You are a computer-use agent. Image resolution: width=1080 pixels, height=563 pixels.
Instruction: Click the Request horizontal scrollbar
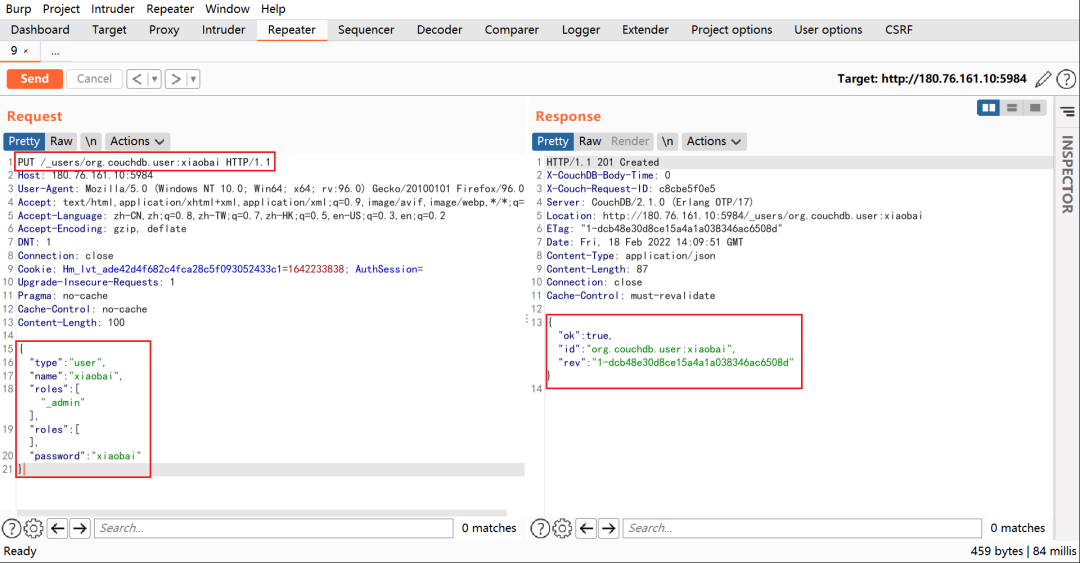point(262,513)
